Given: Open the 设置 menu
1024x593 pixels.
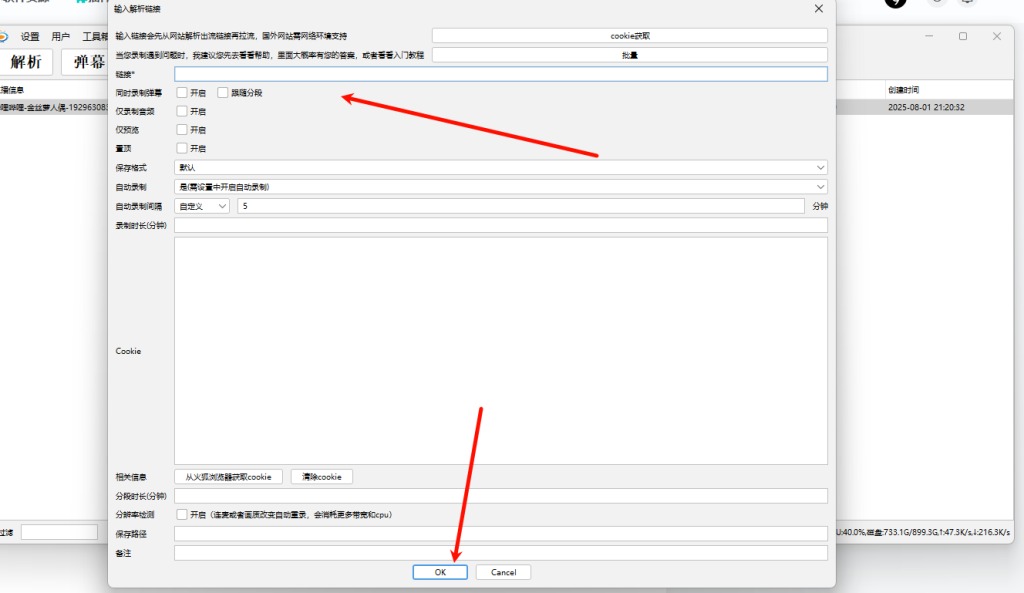Looking at the screenshot, I should (30, 36).
